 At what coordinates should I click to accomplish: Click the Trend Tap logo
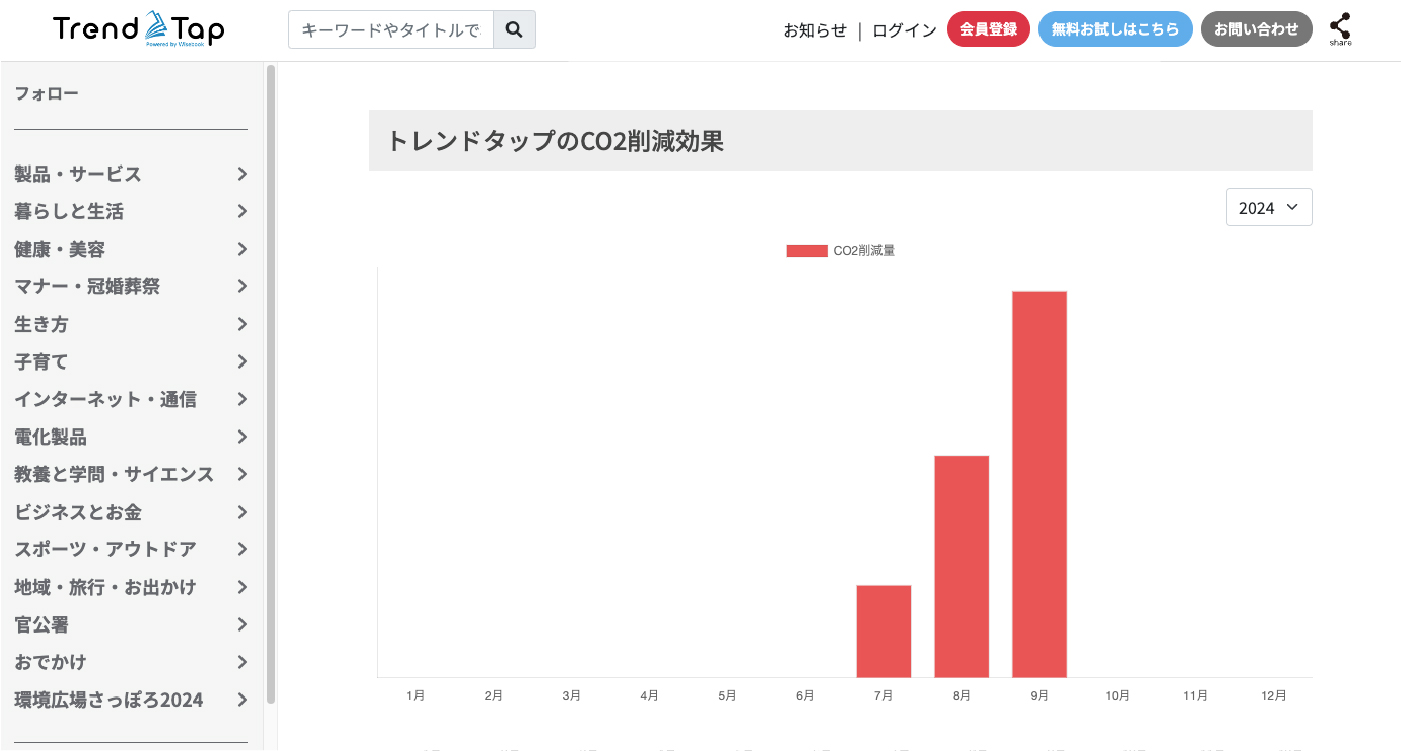139,29
